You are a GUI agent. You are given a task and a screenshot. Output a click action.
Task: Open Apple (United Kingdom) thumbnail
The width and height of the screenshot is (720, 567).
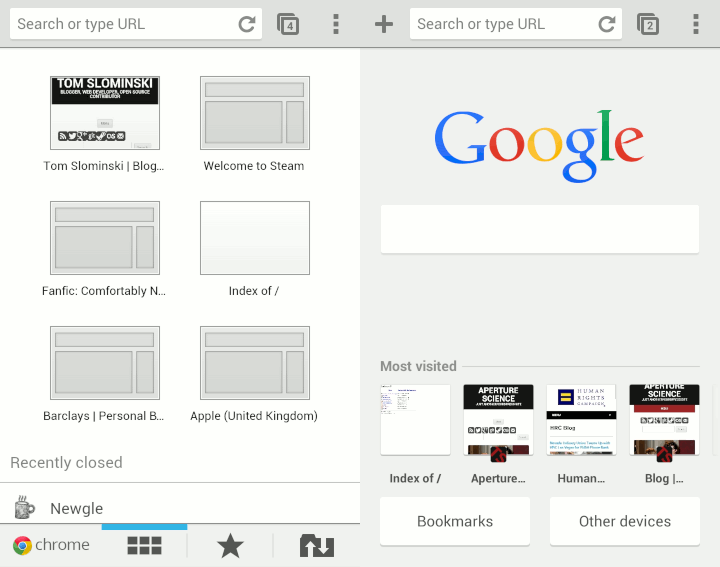pos(255,363)
